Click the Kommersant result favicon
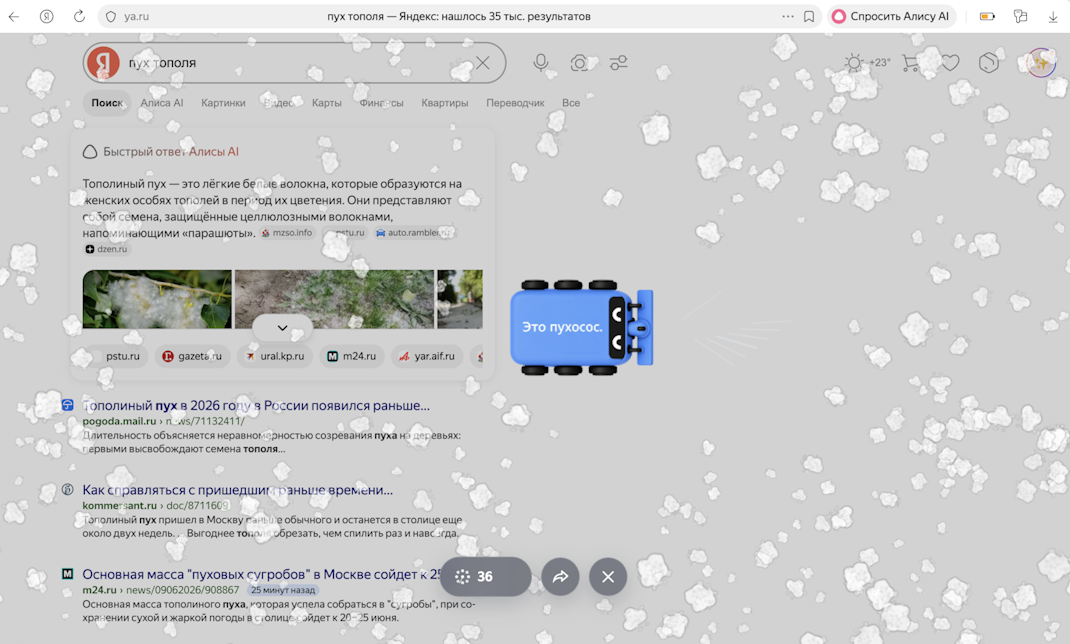1070x644 pixels. 68,489
